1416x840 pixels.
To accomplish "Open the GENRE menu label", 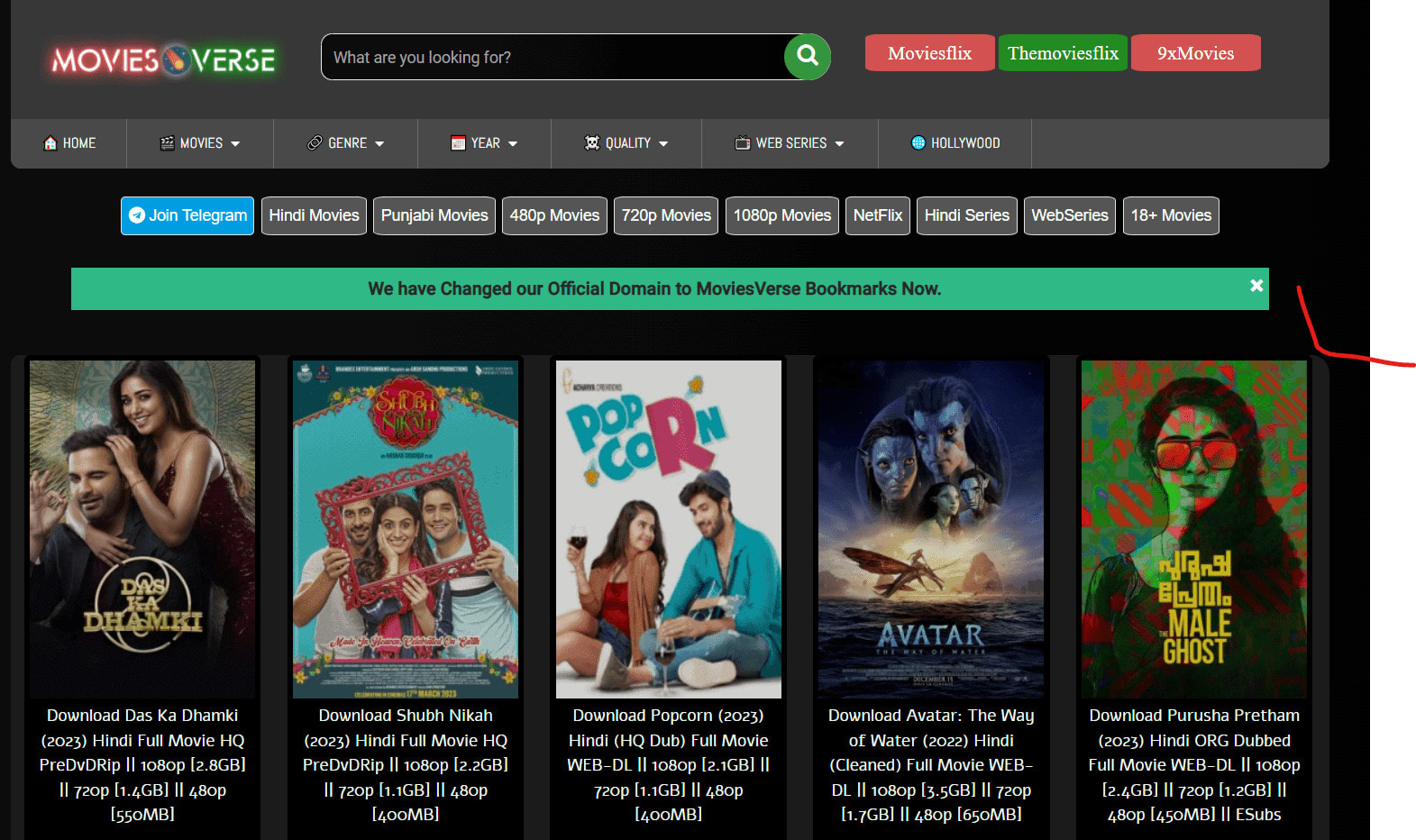I will pos(347,143).
